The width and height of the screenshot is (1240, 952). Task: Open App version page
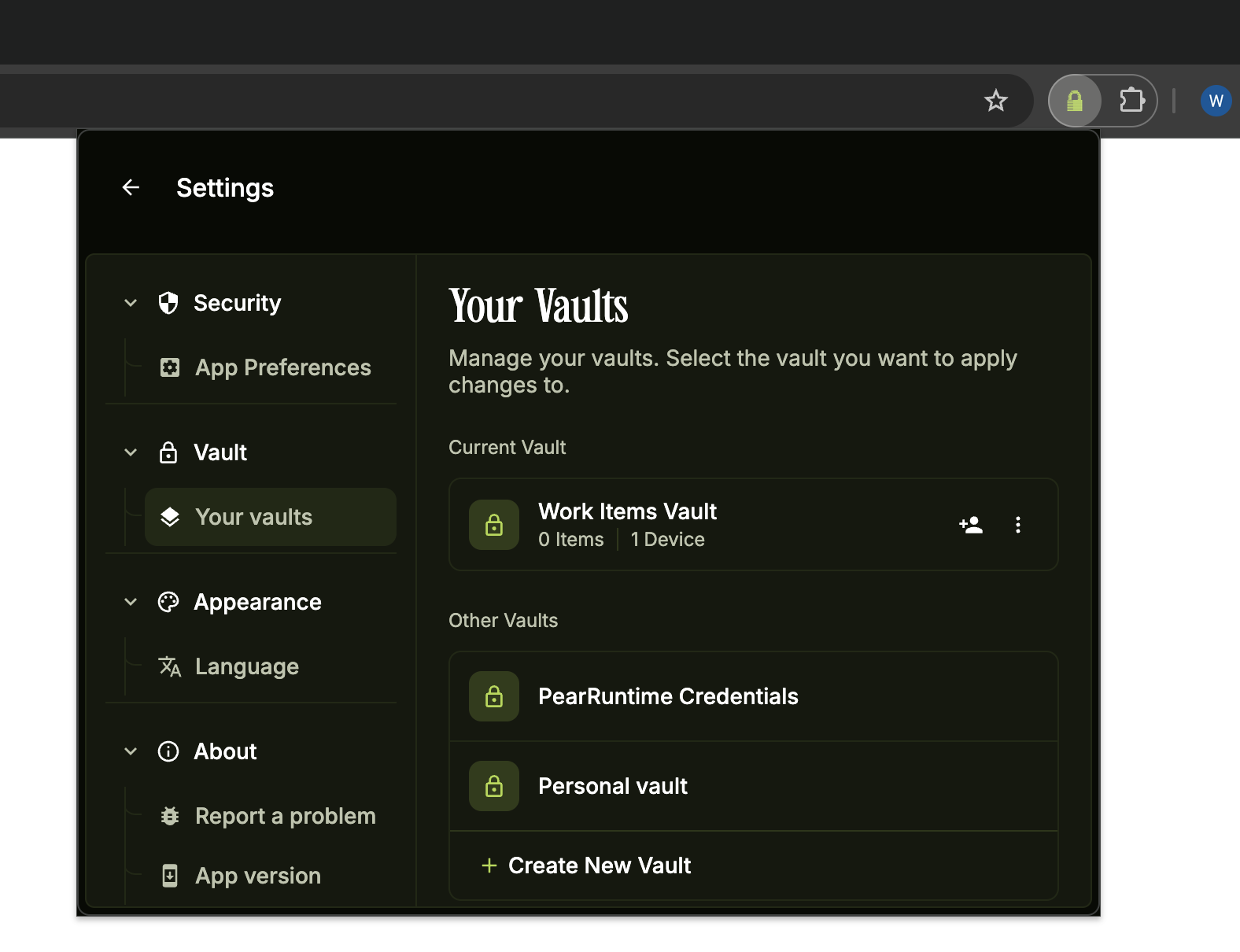tap(271, 876)
